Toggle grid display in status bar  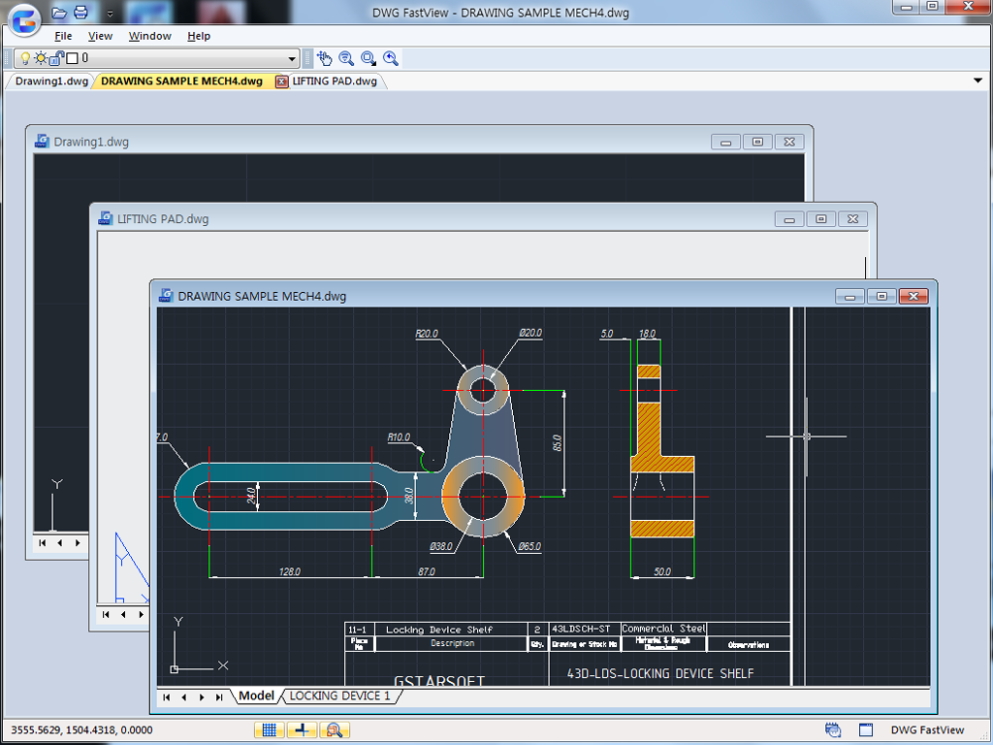click(x=270, y=730)
